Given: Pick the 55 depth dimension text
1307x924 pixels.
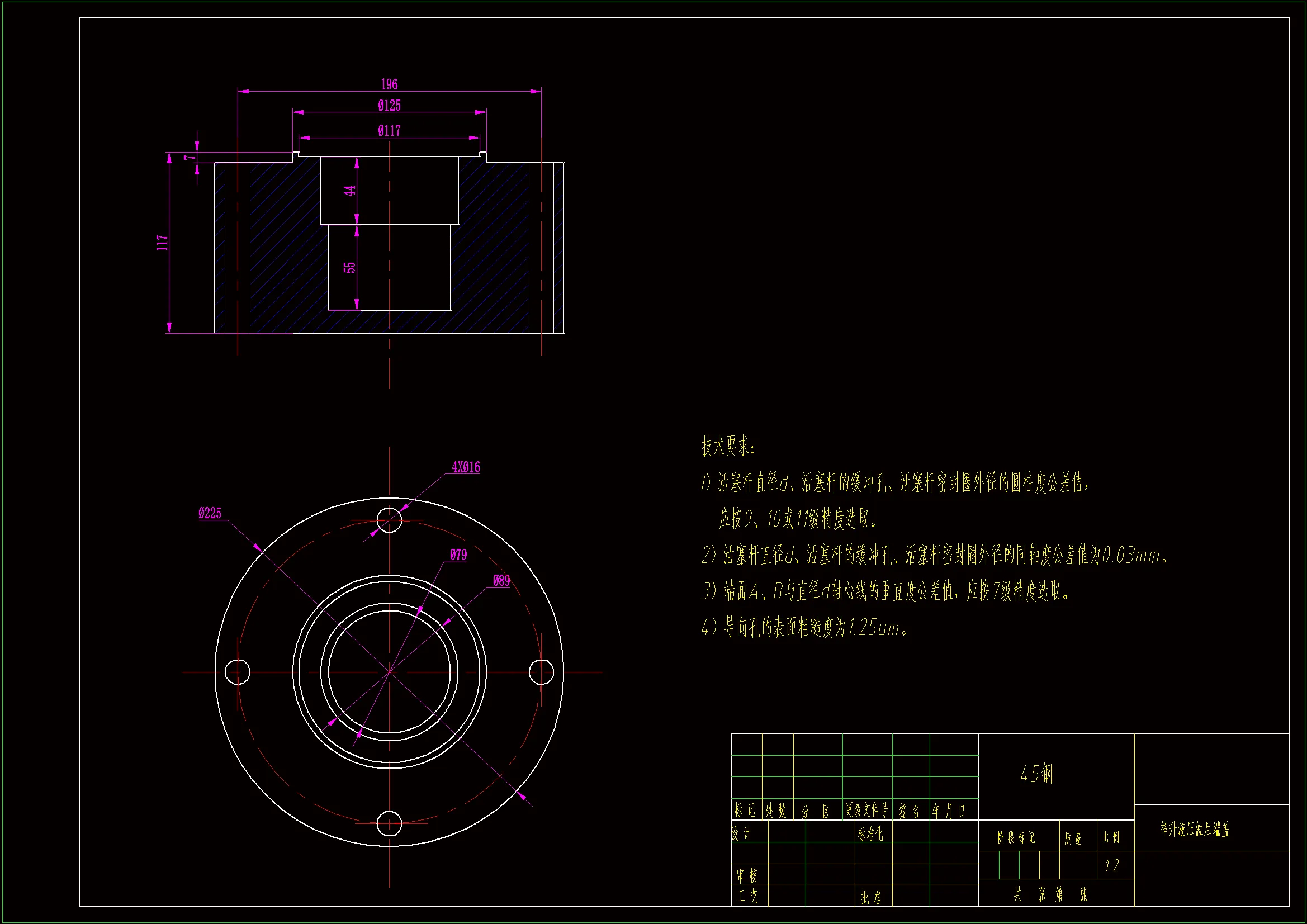Looking at the screenshot, I should click(349, 267).
